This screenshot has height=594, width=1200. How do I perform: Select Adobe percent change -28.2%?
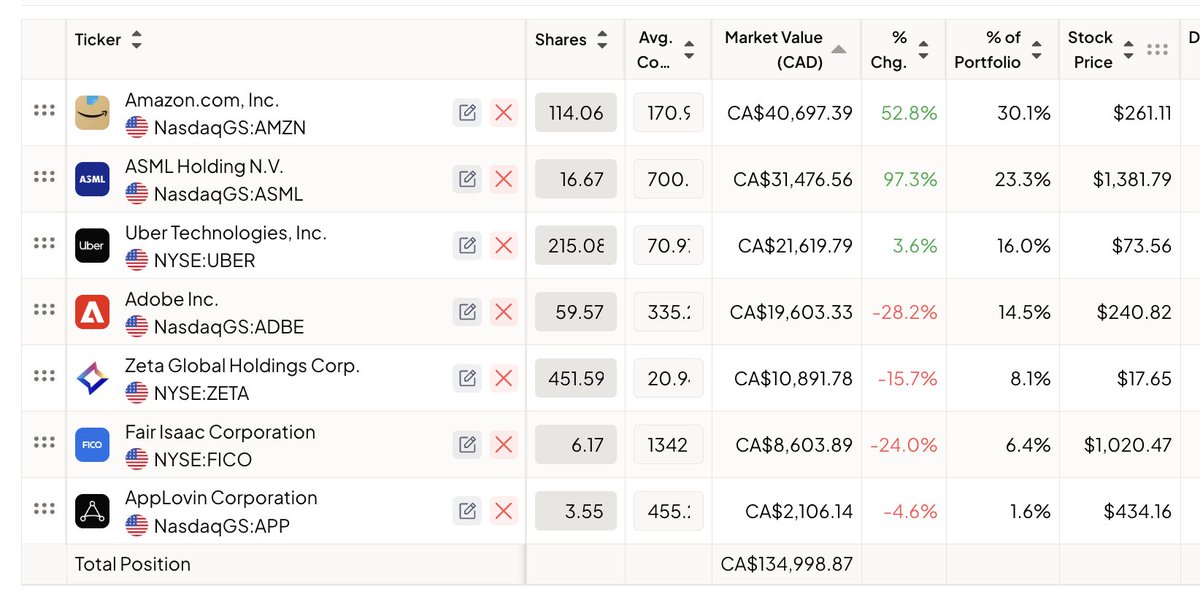[905, 312]
